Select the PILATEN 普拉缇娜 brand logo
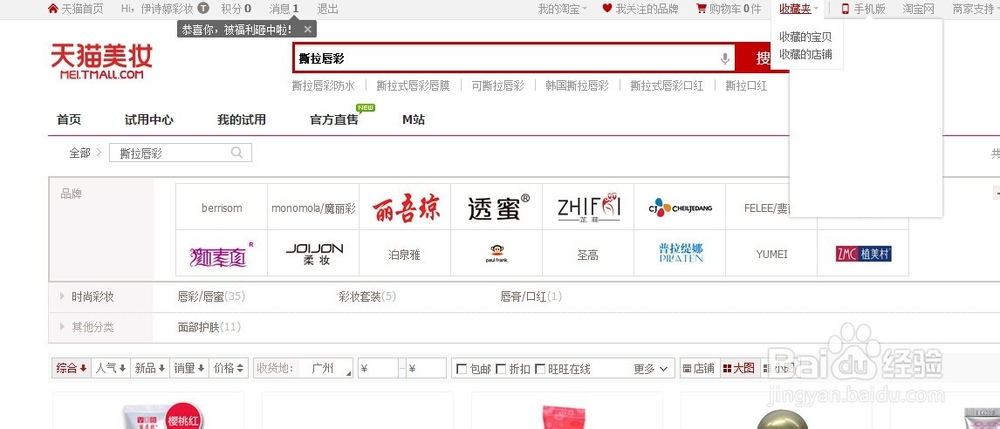 coord(680,254)
